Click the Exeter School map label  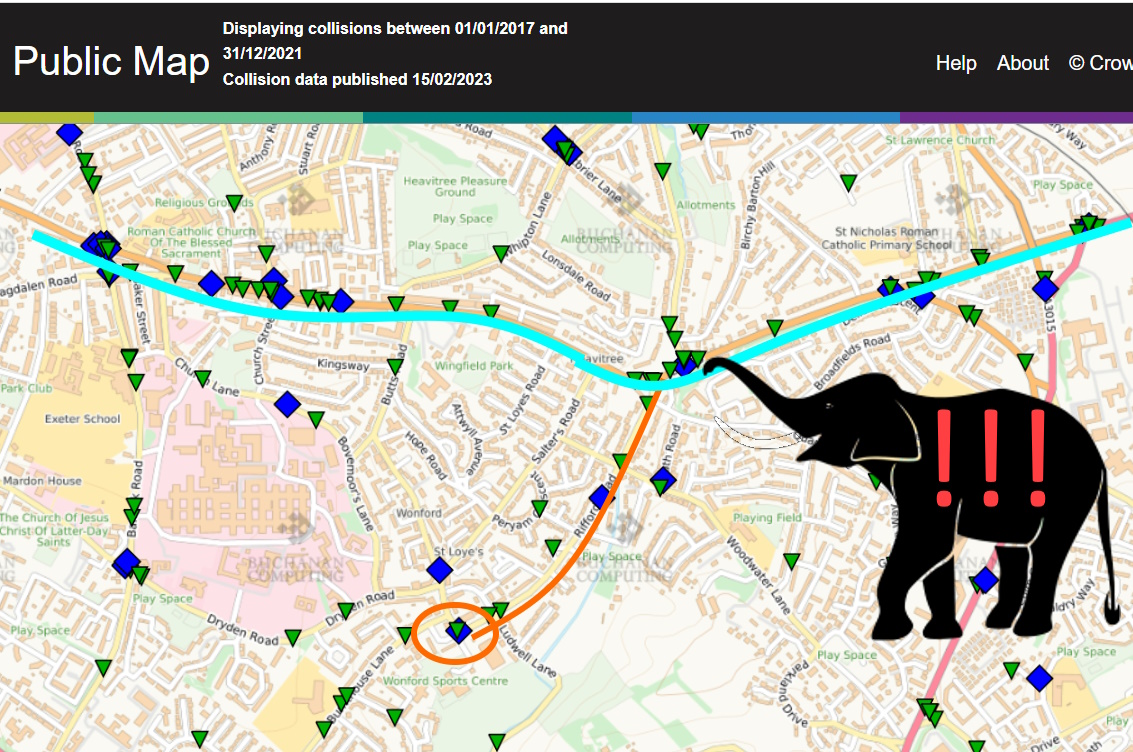(82, 419)
